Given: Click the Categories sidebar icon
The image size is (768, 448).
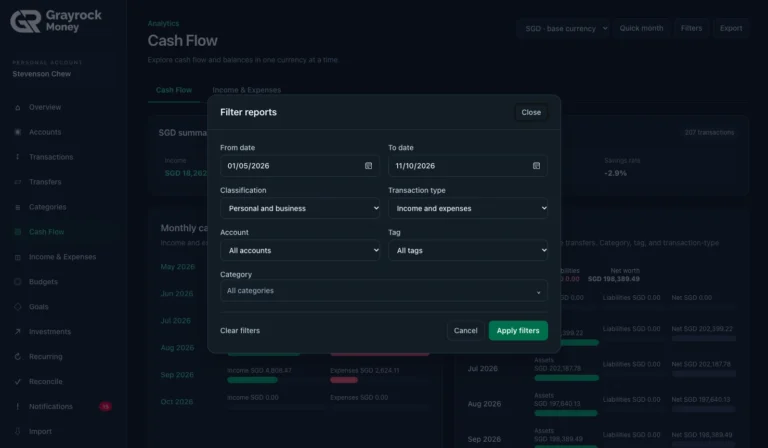Looking at the screenshot, I should [18, 207].
